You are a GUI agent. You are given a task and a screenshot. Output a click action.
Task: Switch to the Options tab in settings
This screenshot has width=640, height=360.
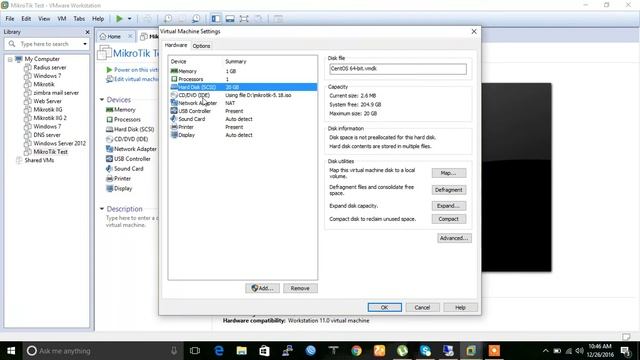[201, 46]
